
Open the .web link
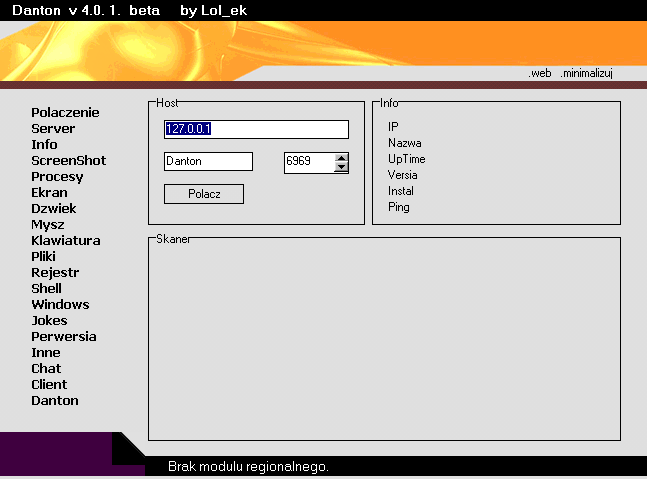[540, 73]
